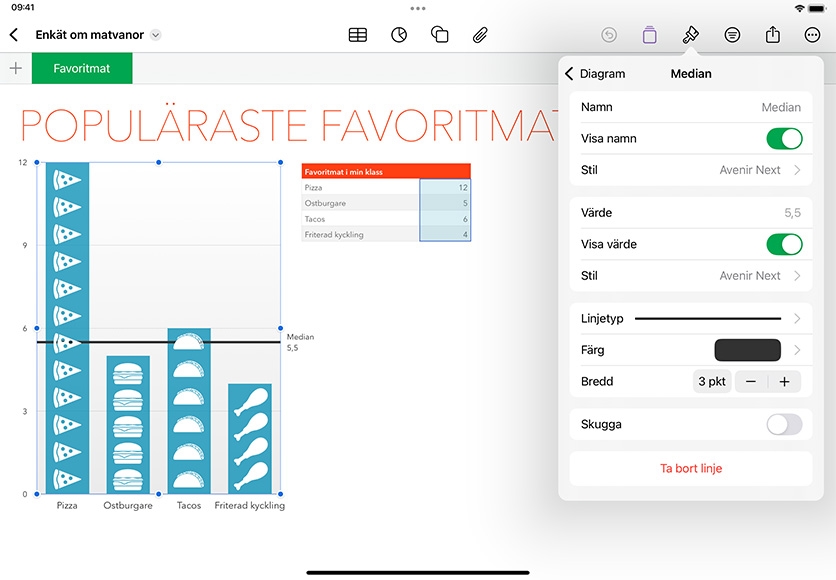
Task: Select the Friterad kyckling drumstick bar
Action: tap(250, 438)
